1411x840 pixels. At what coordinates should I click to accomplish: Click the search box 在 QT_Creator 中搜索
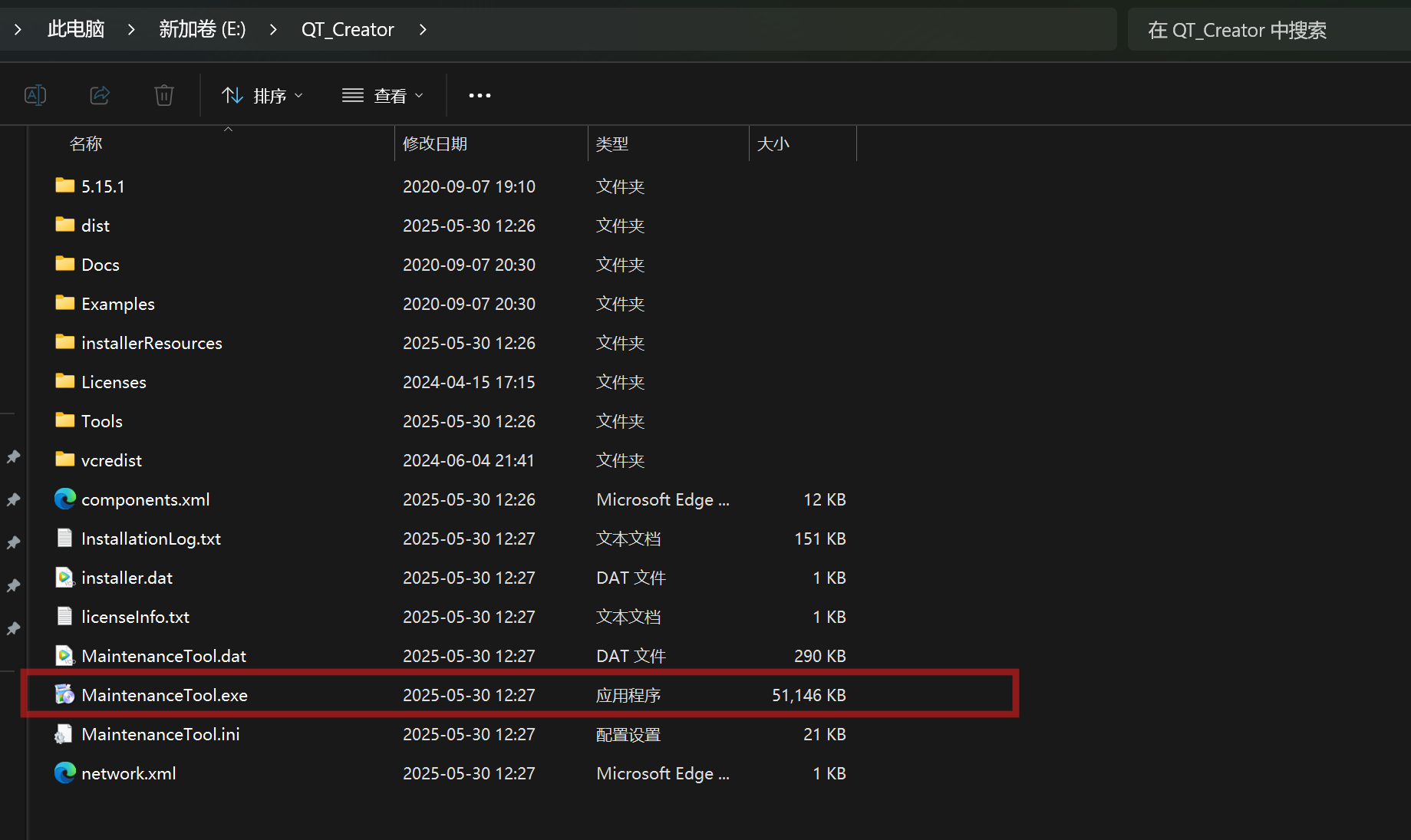click(1269, 30)
